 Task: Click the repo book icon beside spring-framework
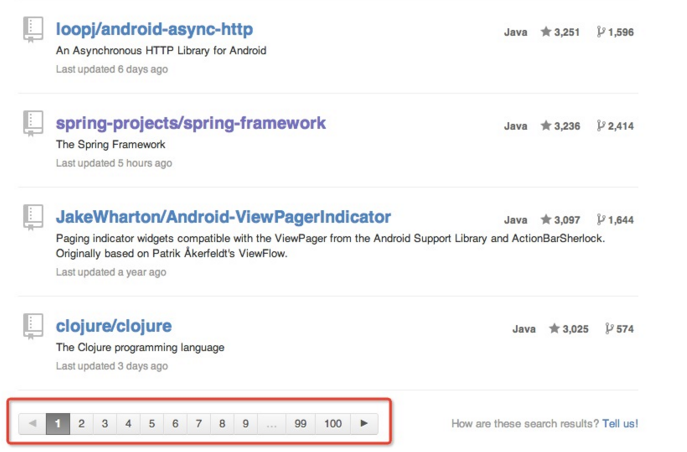point(33,123)
